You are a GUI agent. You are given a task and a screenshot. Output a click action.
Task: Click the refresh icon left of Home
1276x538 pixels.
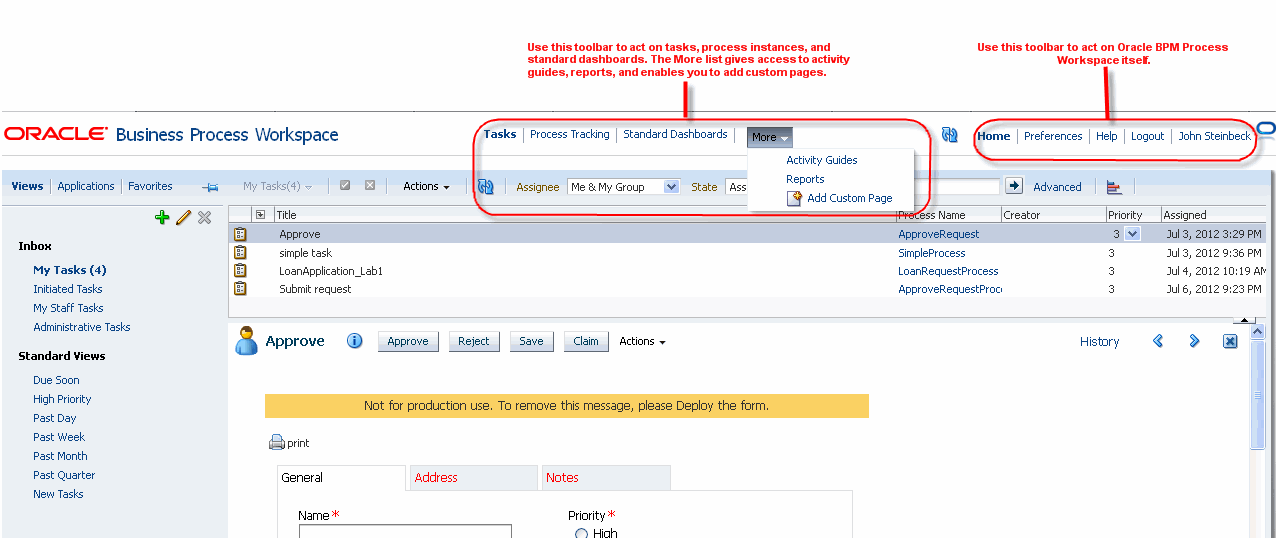click(x=950, y=135)
